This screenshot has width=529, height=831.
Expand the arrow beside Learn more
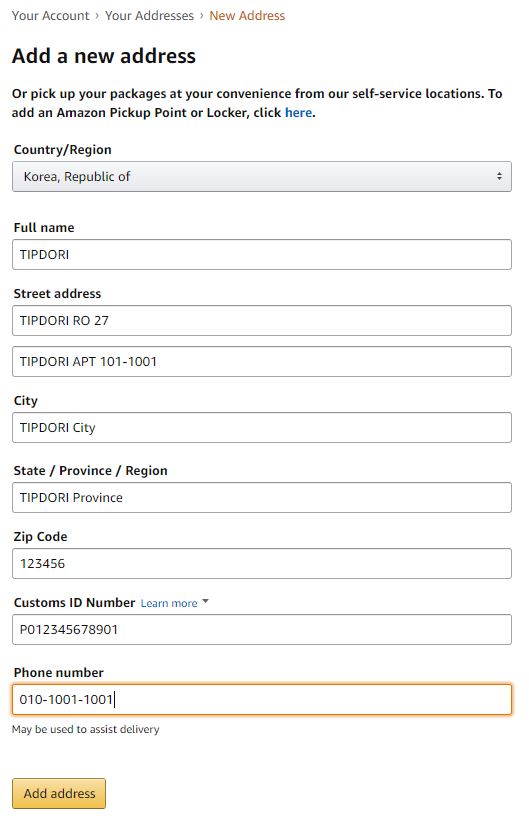click(x=206, y=602)
